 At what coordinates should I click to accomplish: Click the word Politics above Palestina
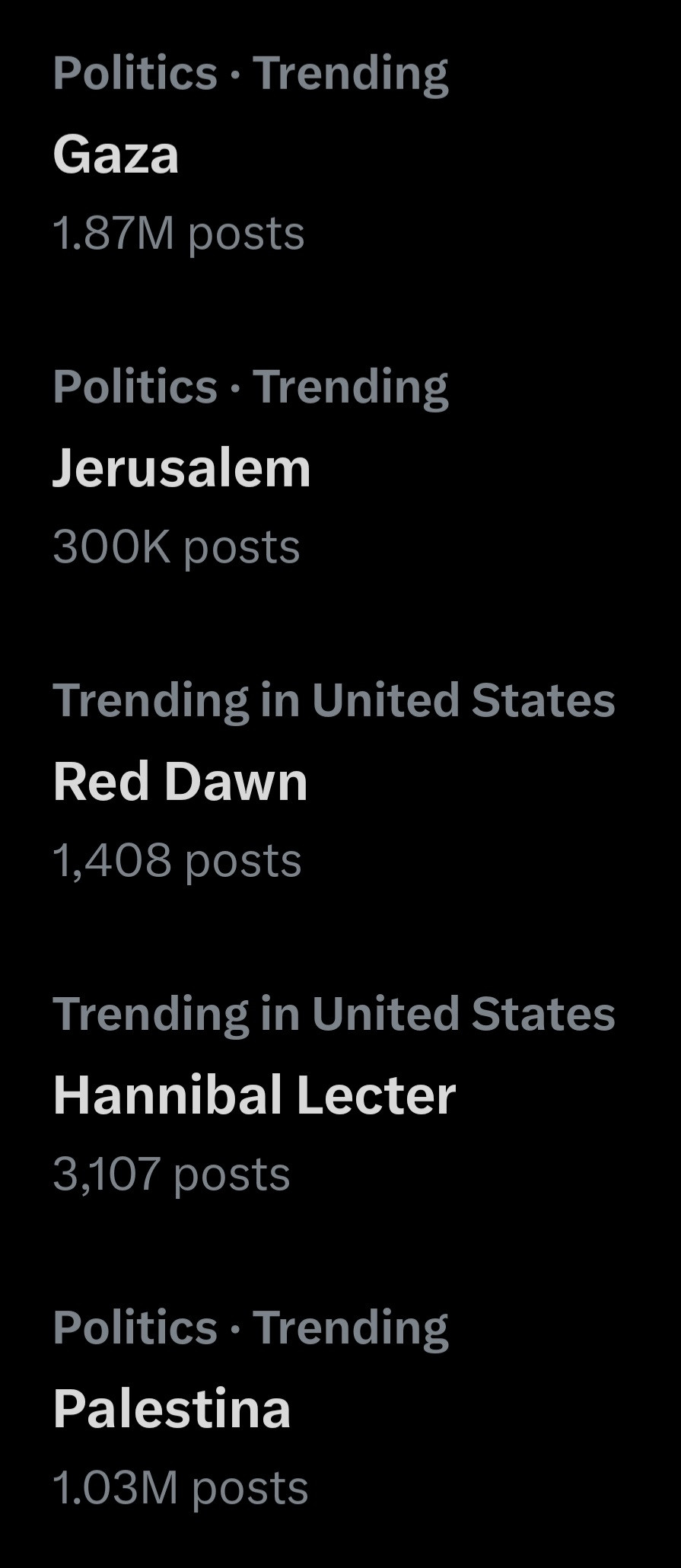(135, 1327)
